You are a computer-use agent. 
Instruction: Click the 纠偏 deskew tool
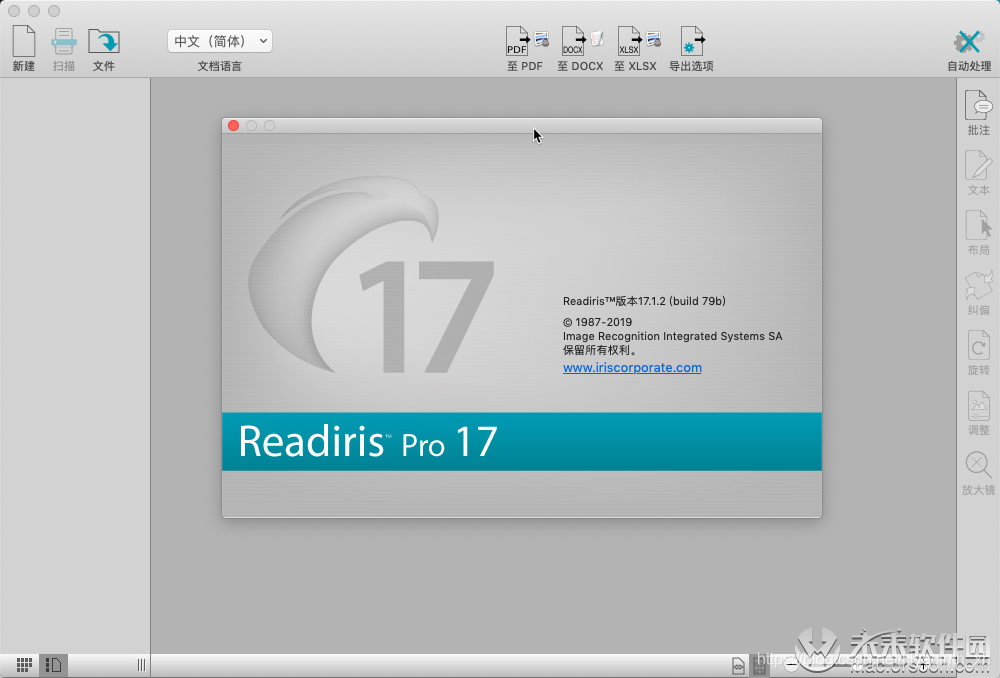coord(978,293)
